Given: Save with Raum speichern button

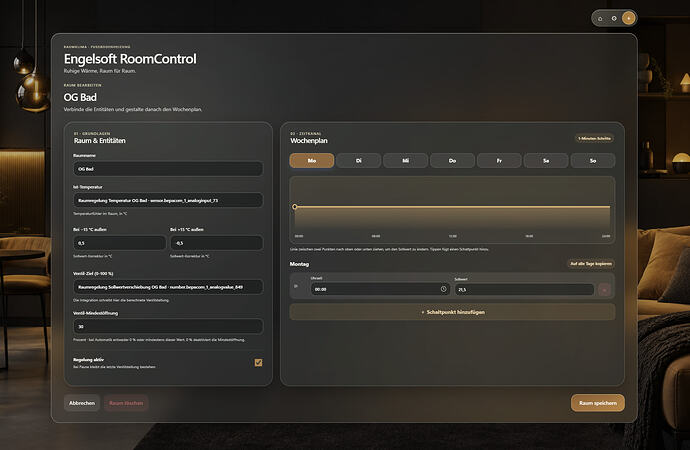Looking at the screenshot, I should [598, 403].
